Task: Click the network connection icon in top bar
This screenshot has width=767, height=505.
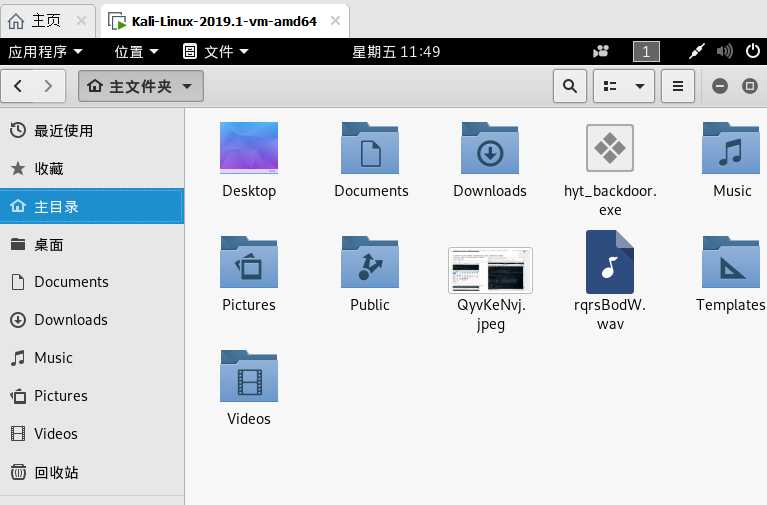Action: pos(697,51)
